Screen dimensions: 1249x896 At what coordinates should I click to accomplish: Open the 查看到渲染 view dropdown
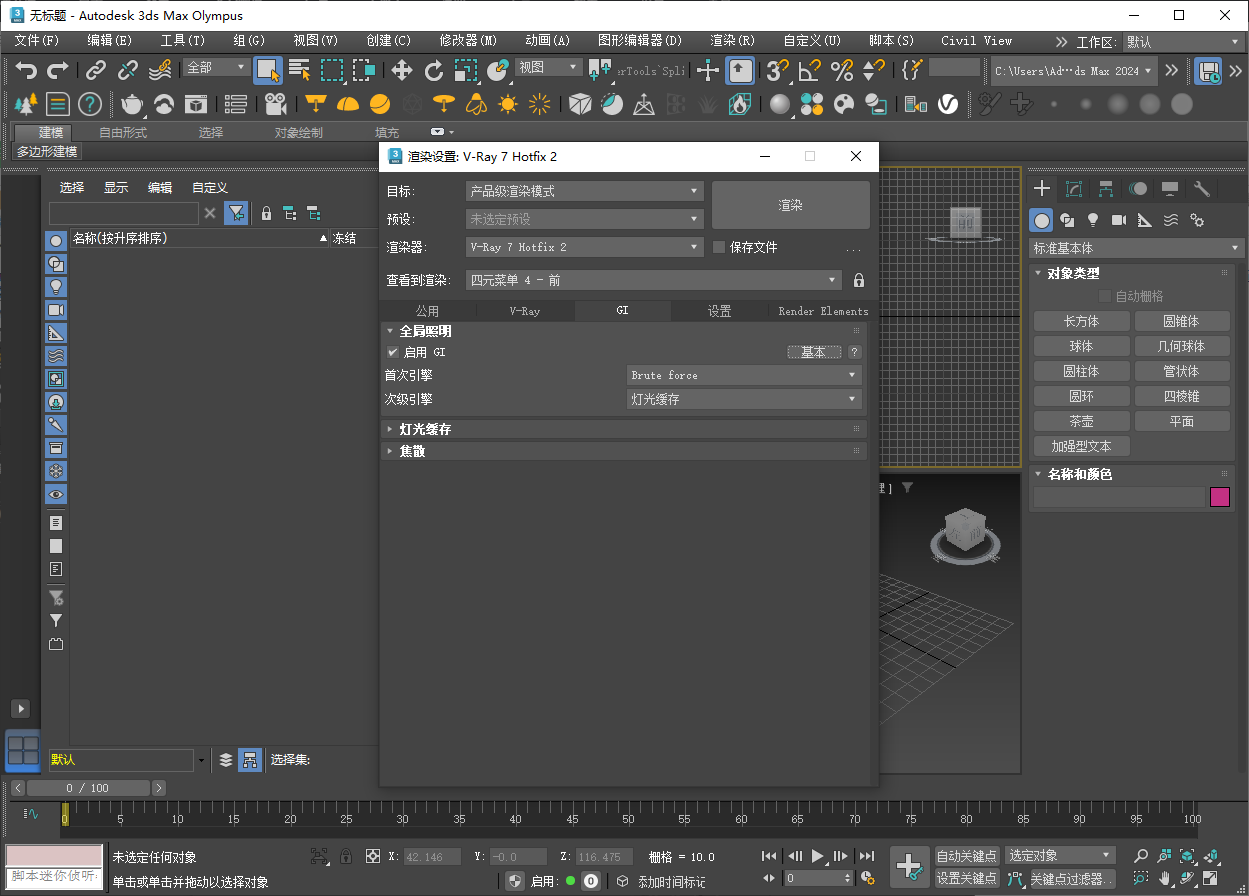tap(654, 281)
